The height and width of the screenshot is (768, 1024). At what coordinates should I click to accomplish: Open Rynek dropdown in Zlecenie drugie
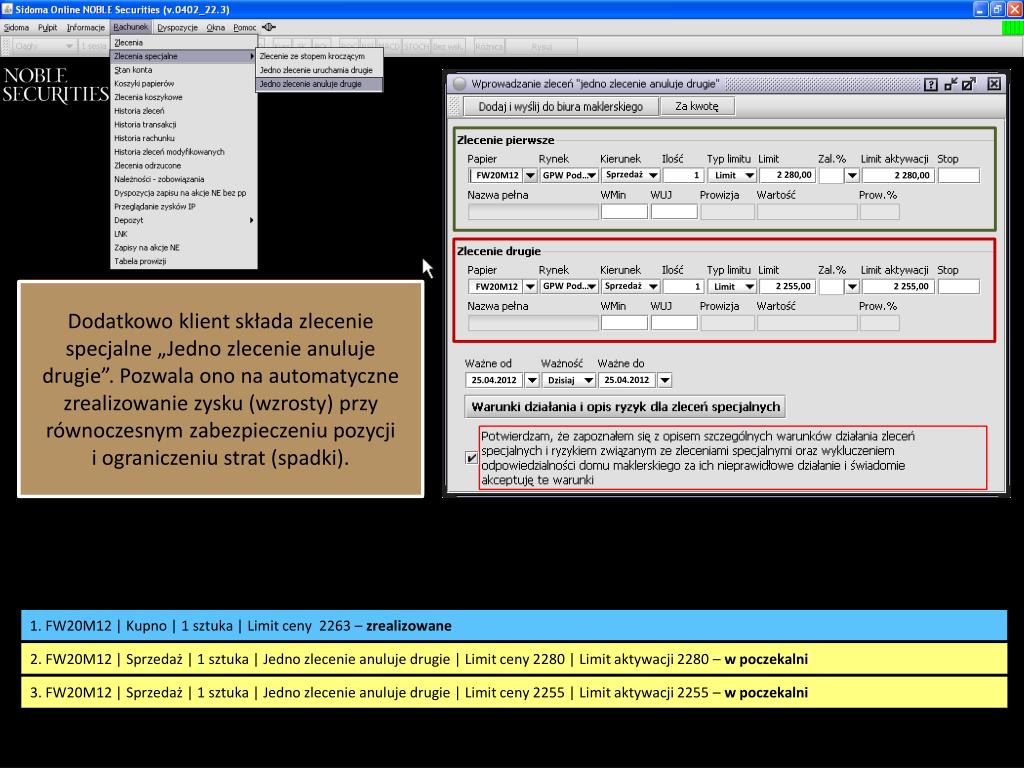pos(591,286)
